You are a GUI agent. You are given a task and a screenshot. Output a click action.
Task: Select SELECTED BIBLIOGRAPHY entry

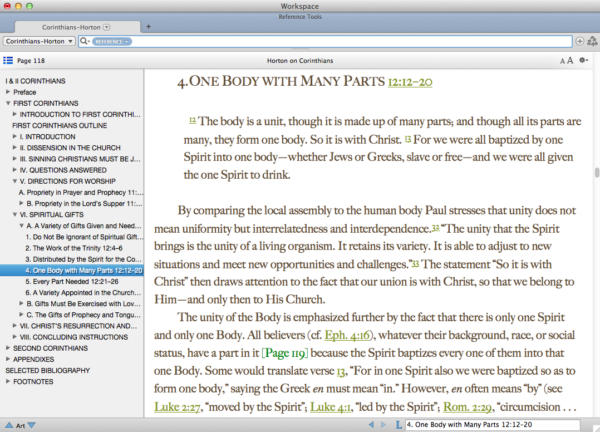(x=47, y=370)
